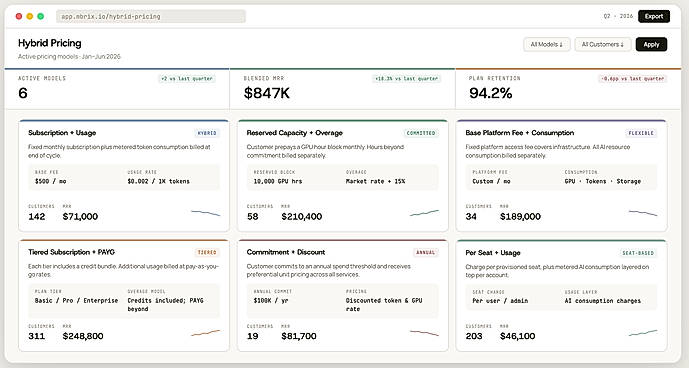Select the ANNUAL tag badge
Viewport: 689px width, 368px height.
point(425,252)
